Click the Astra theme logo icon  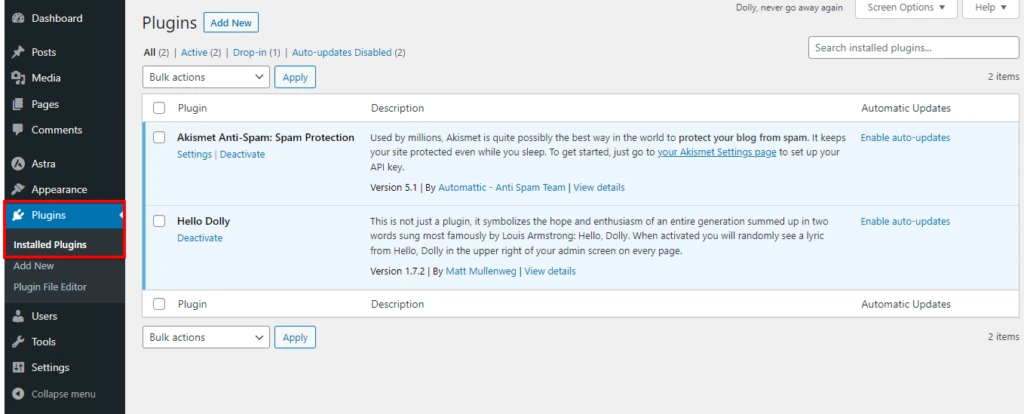pos(18,164)
